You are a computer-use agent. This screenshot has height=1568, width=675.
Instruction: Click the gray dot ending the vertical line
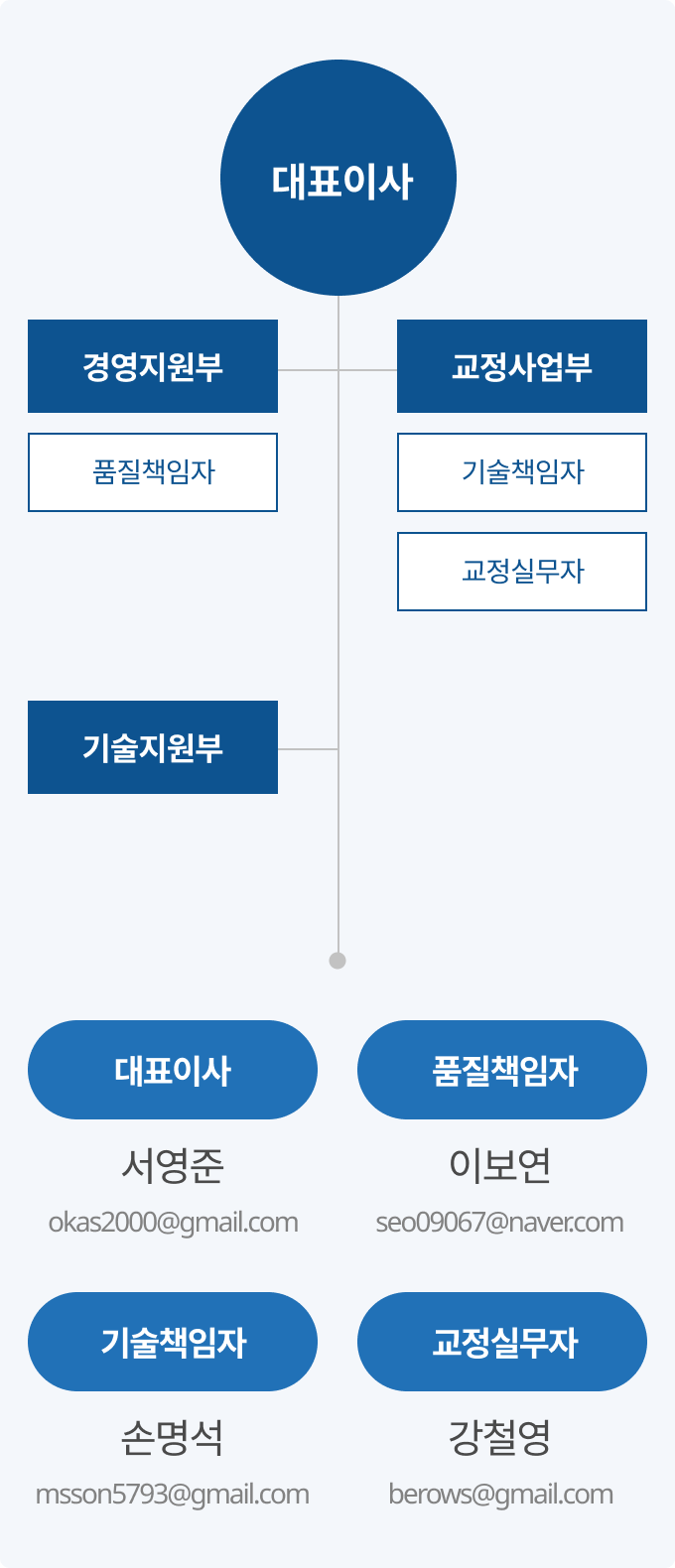tap(337, 961)
